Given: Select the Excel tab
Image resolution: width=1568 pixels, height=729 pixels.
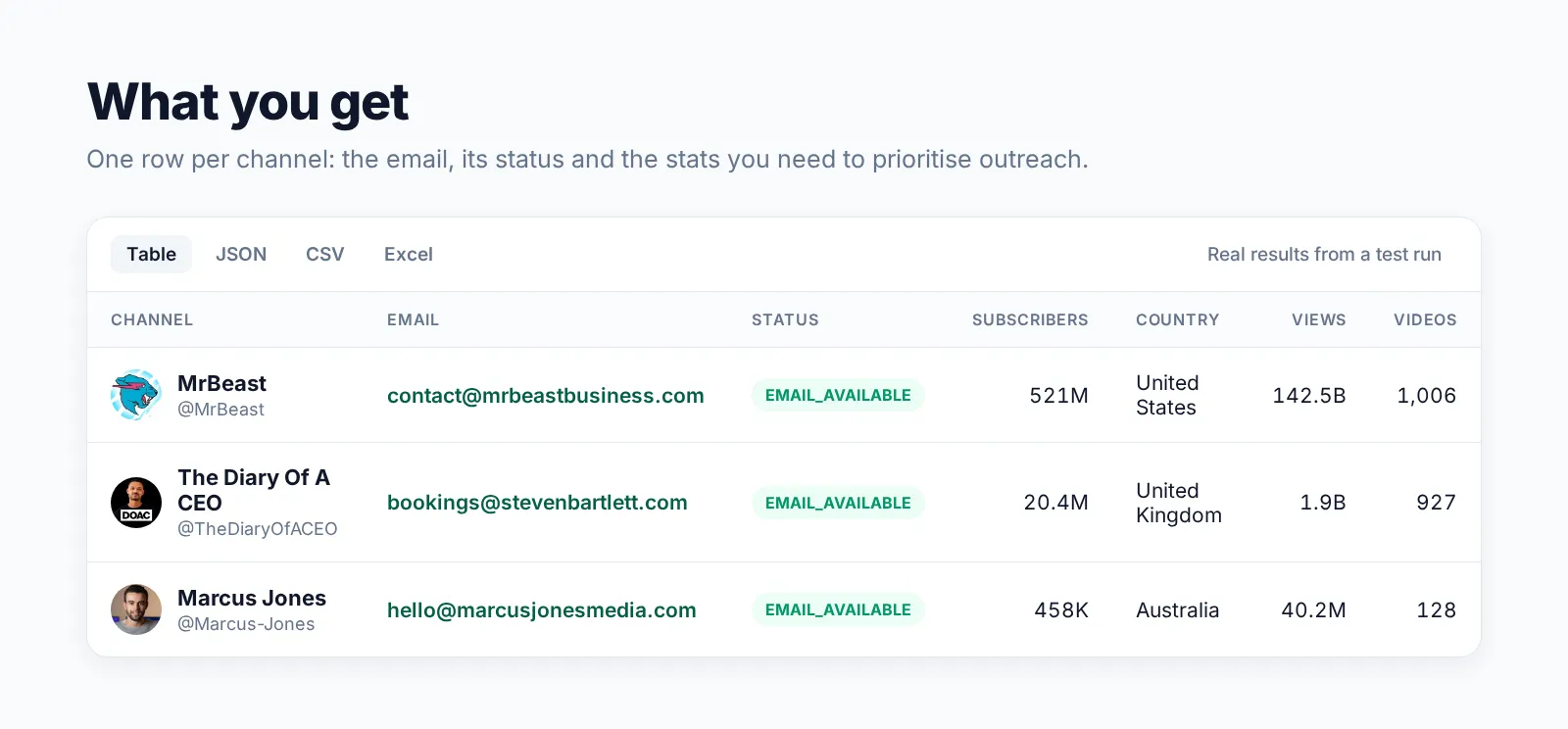Looking at the screenshot, I should [409, 254].
